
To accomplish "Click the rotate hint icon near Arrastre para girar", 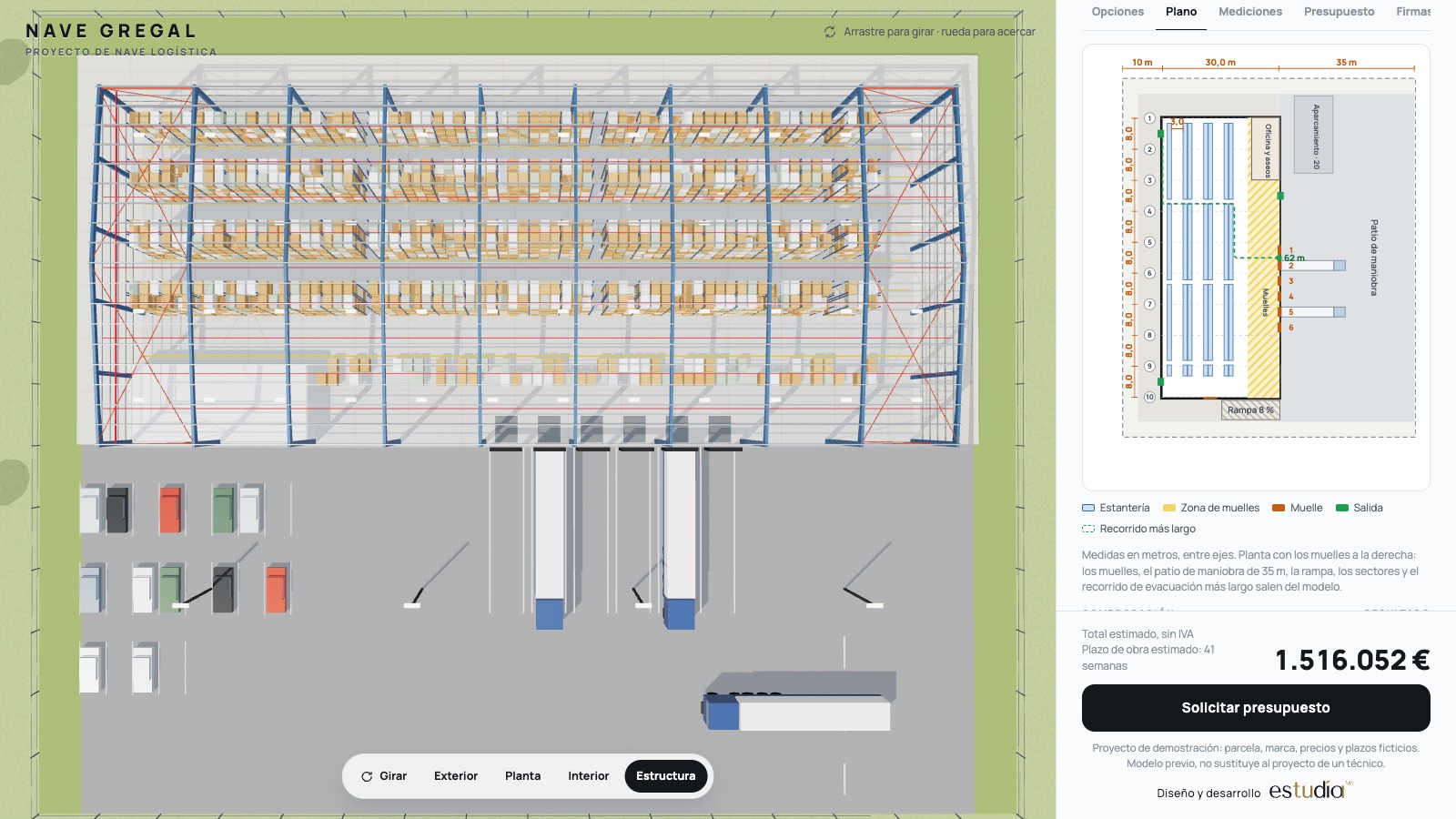I will (830, 32).
